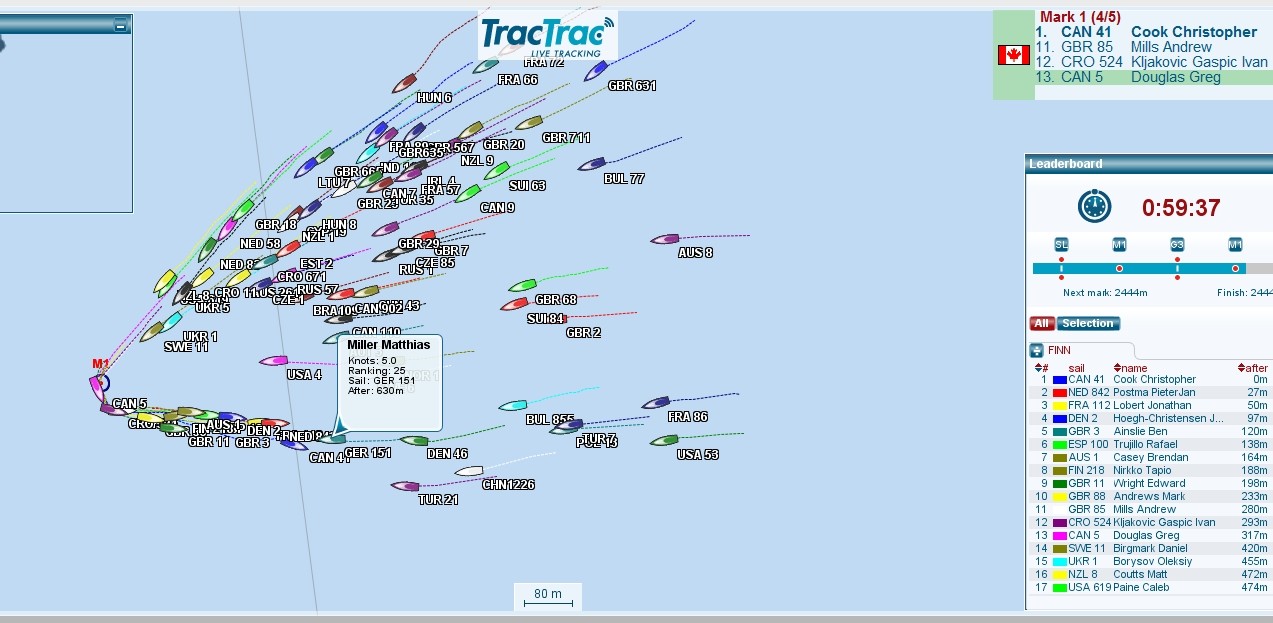The height and width of the screenshot is (623, 1273).
Task: Click the GBR 631 boat marker
Action: (x=596, y=71)
